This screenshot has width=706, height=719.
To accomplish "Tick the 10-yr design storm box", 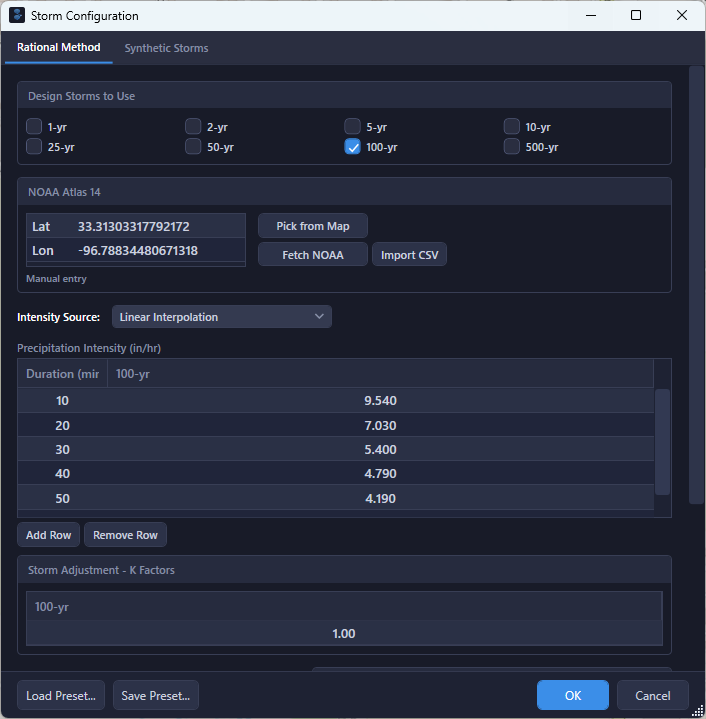I will tap(512, 126).
